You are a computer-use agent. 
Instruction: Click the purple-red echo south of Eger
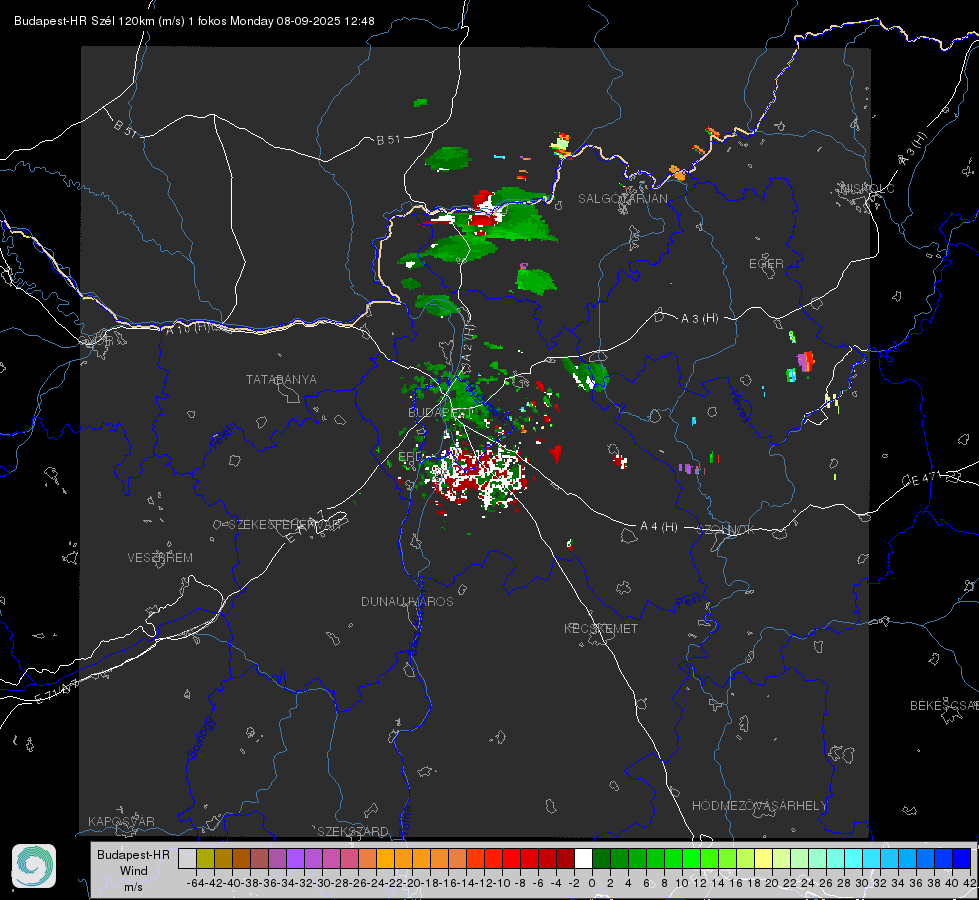click(x=805, y=361)
